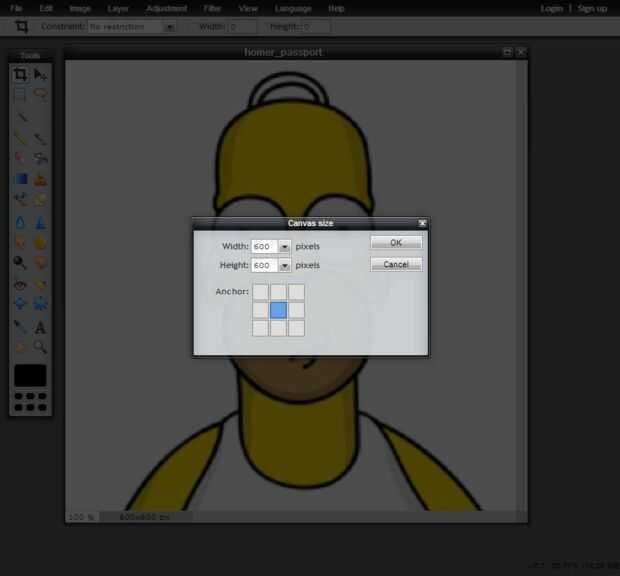Click the Login link
620x576 pixels.
pos(552,9)
